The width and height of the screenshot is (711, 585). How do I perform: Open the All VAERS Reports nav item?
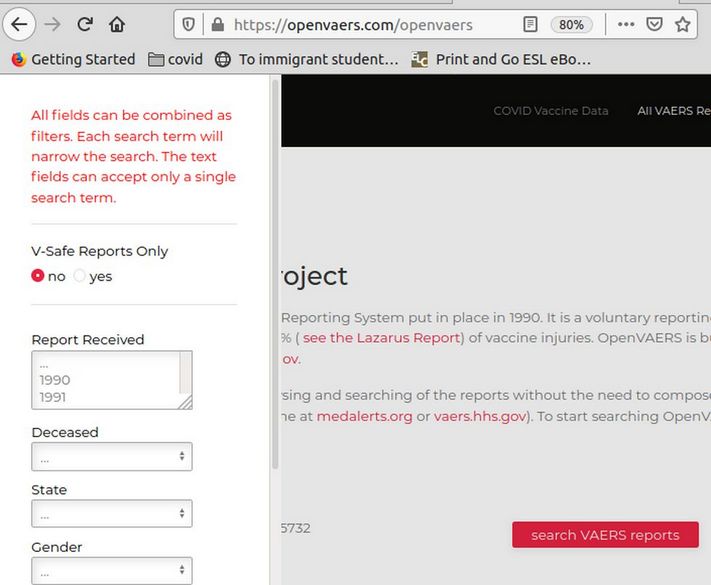click(x=674, y=111)
